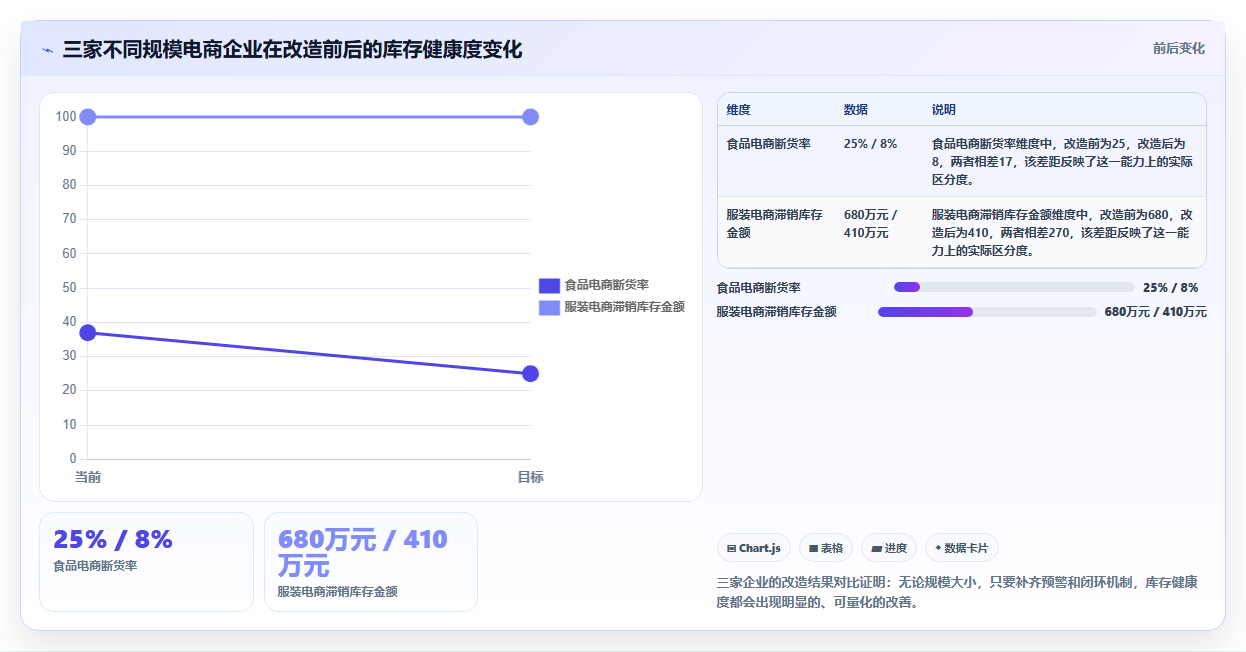The height and width of the screenshot is (652, 1246).
Task: Select the 目标 data point at value 100
Action: pyautogui.click(x=530, y=117)
